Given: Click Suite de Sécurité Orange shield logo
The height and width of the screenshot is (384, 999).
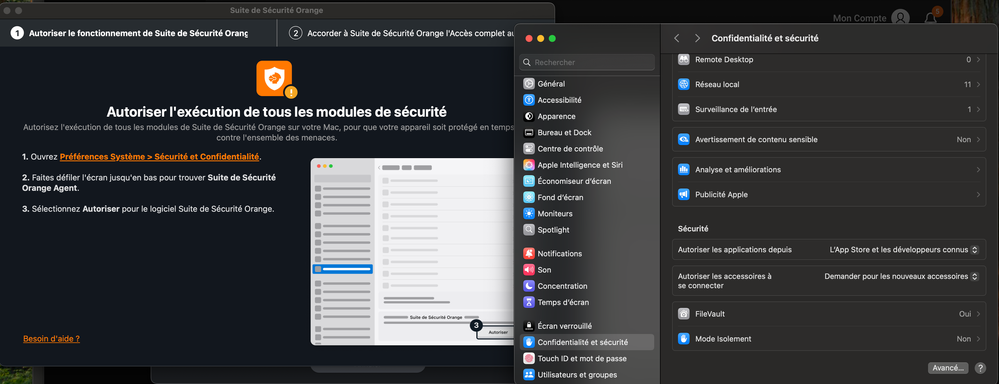Looking at the screenshot, I should pyautogui.click(x=275, y=79).
